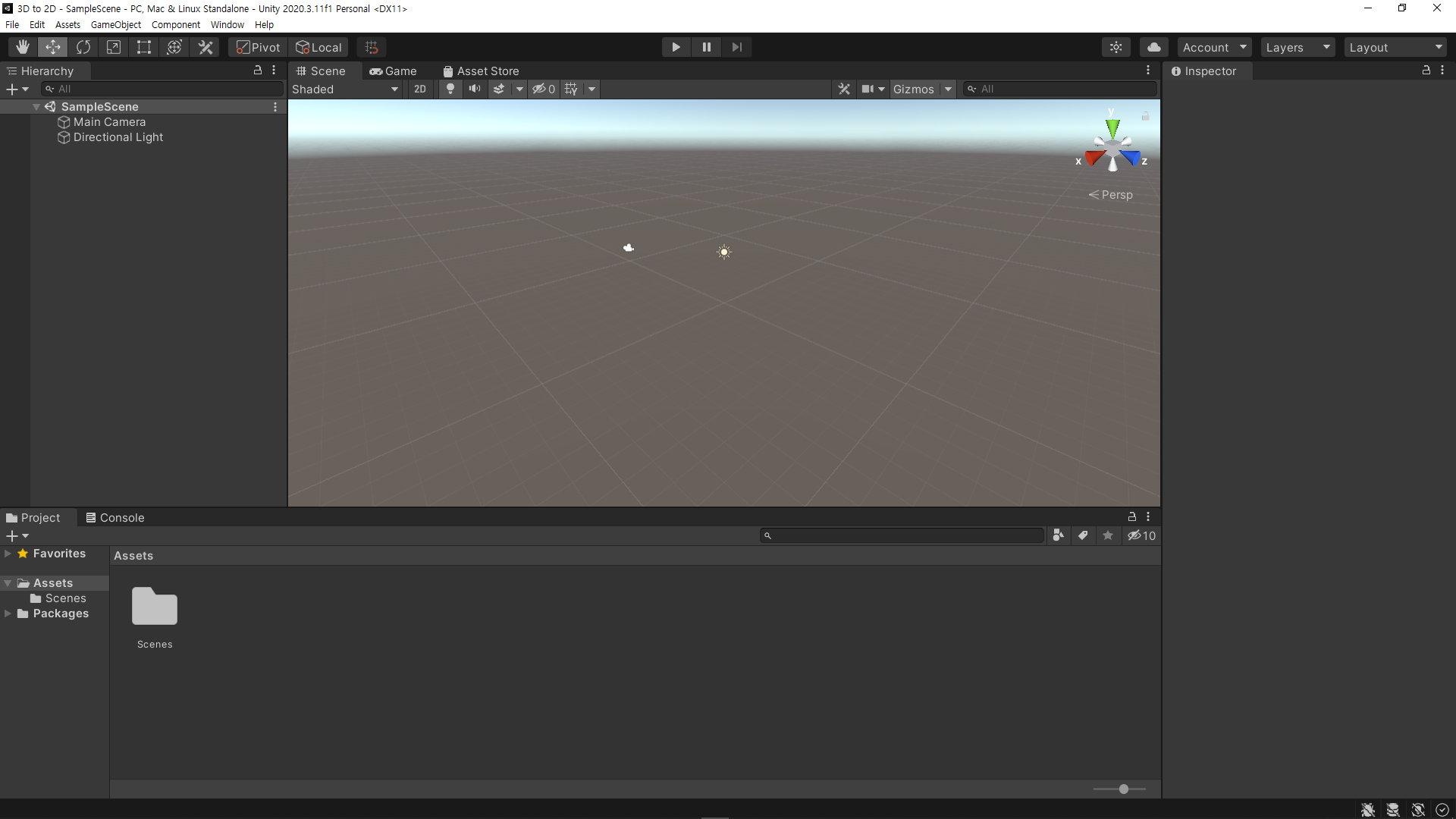1456x819 pixels.
Task: Open the Shaded draw mode dropdown
Action: 345,89
